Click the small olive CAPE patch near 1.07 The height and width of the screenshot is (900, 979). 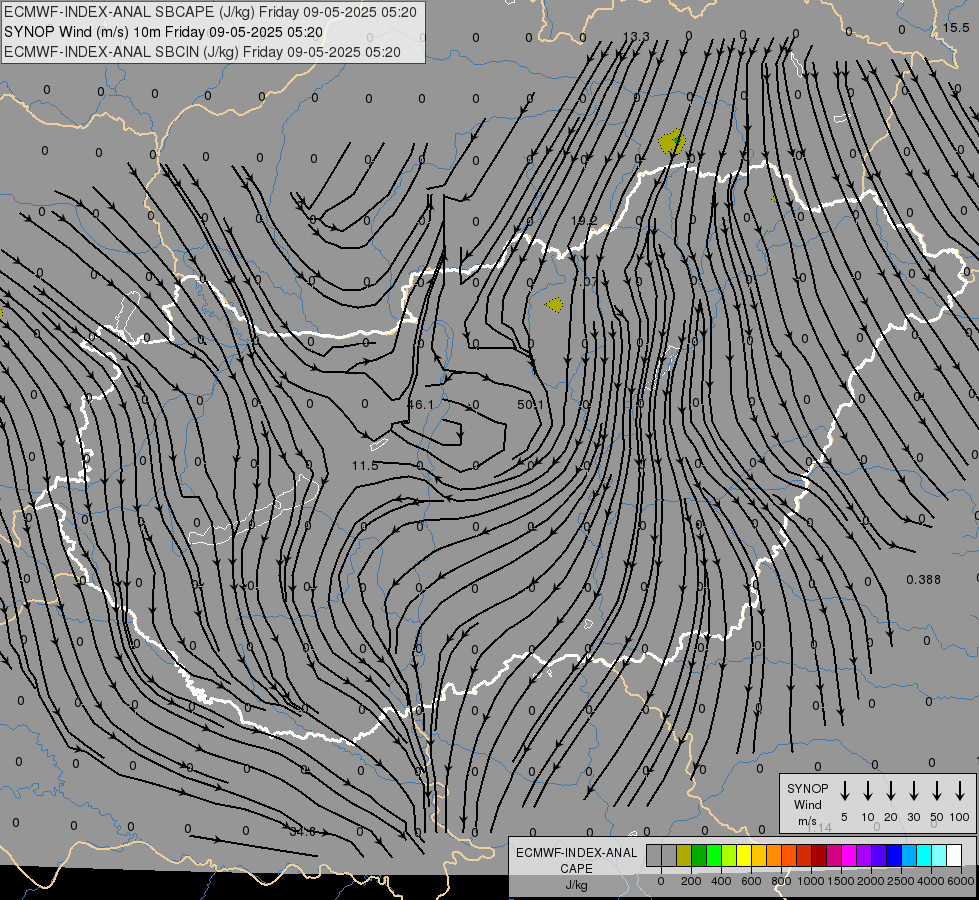click(554, 305)
